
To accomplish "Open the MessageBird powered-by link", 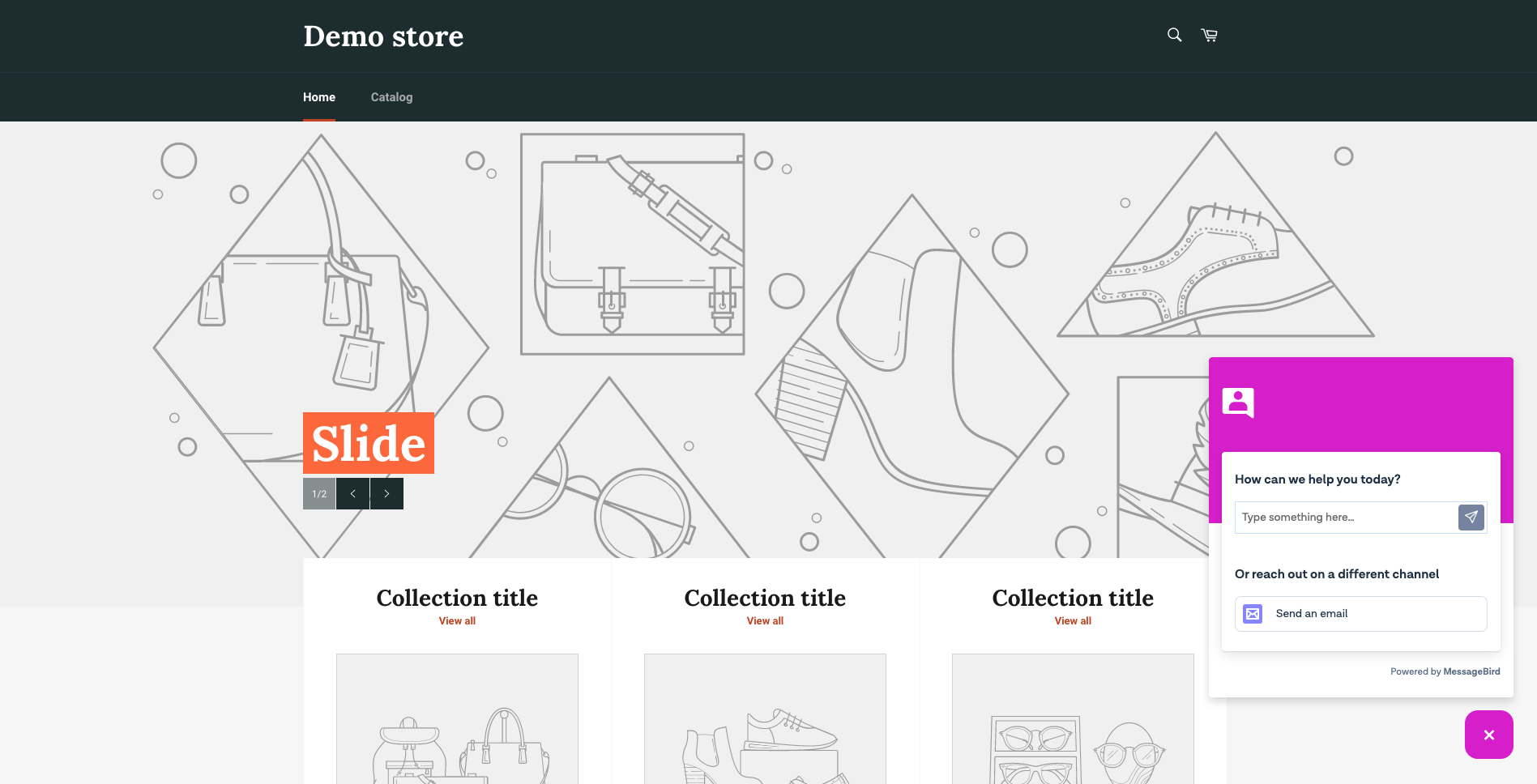I will 1471,671.
